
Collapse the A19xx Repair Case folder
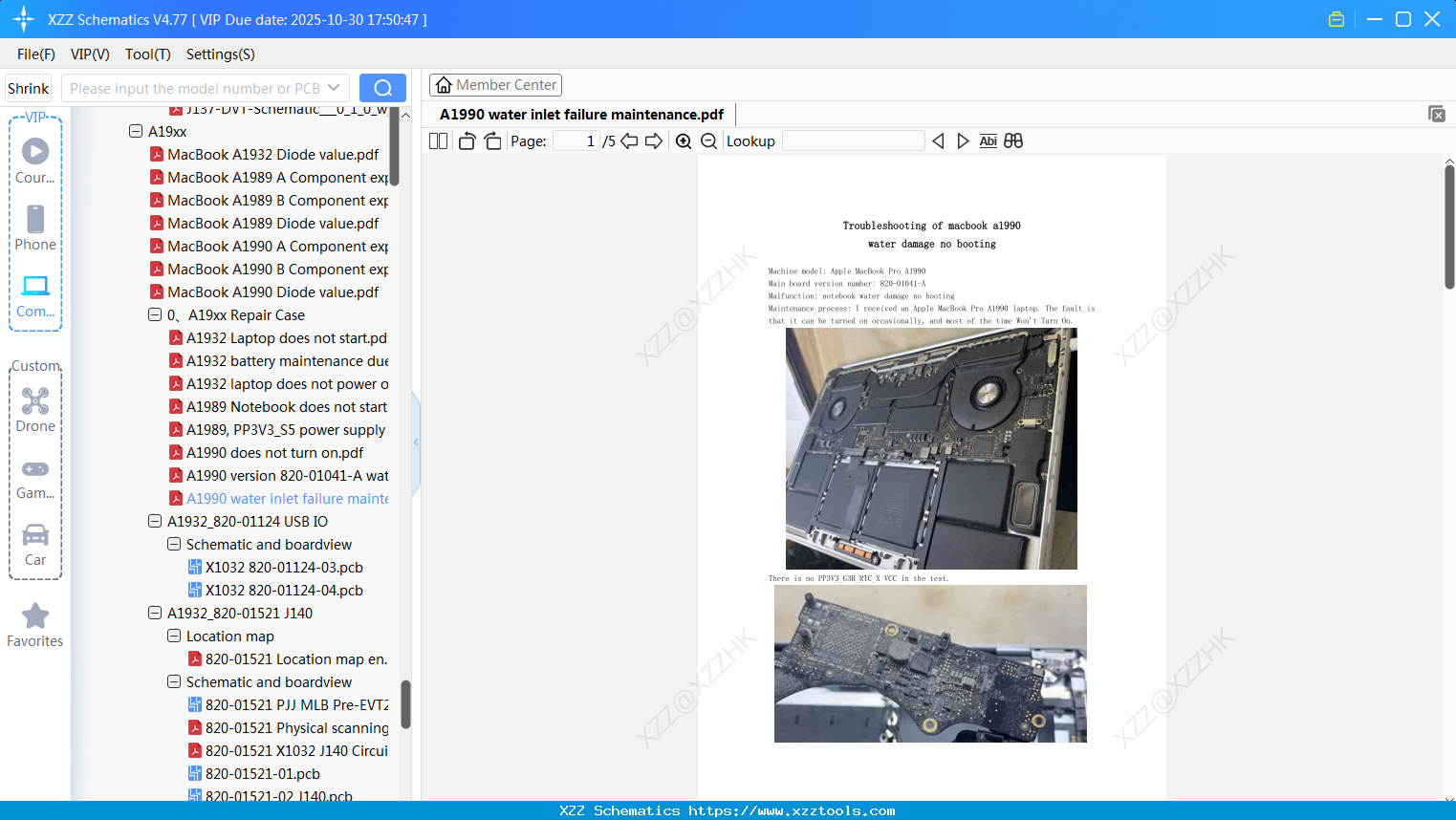coord(155,314)
